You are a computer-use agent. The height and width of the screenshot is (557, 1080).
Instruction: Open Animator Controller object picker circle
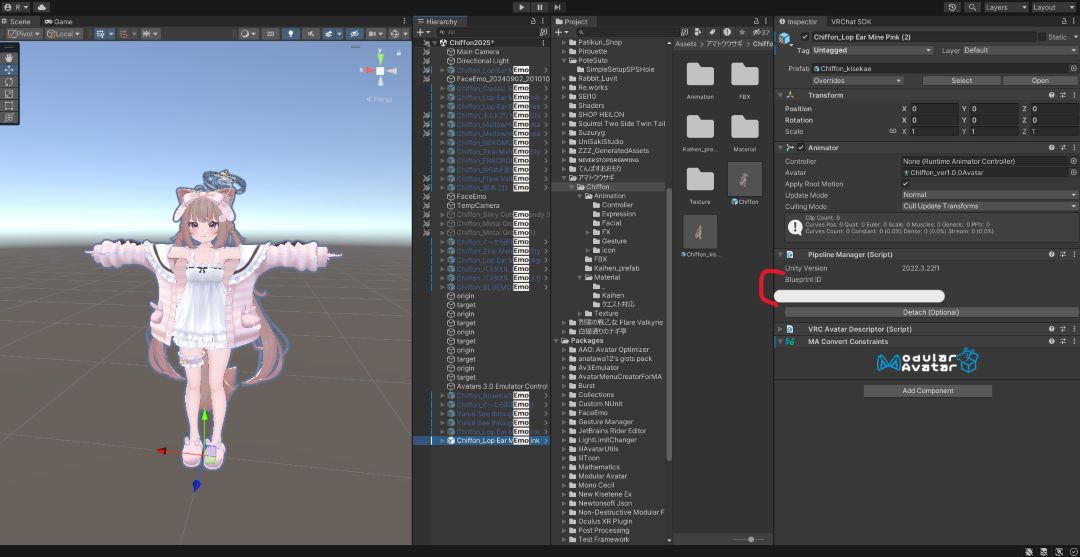coord(1073,161)
